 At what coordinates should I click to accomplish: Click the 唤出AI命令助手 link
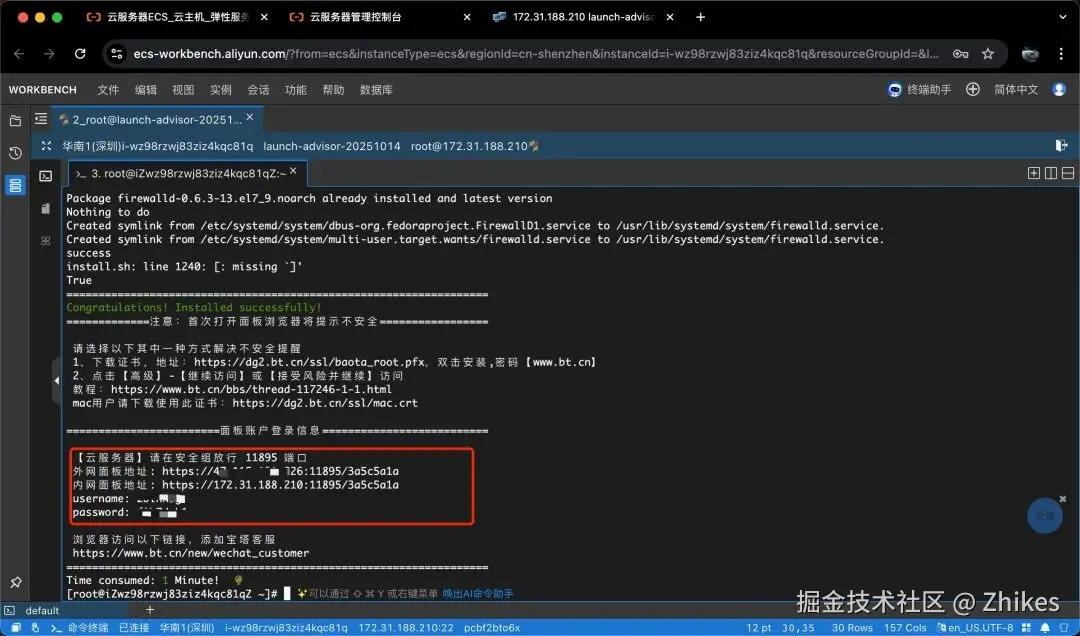coord(478,593)
